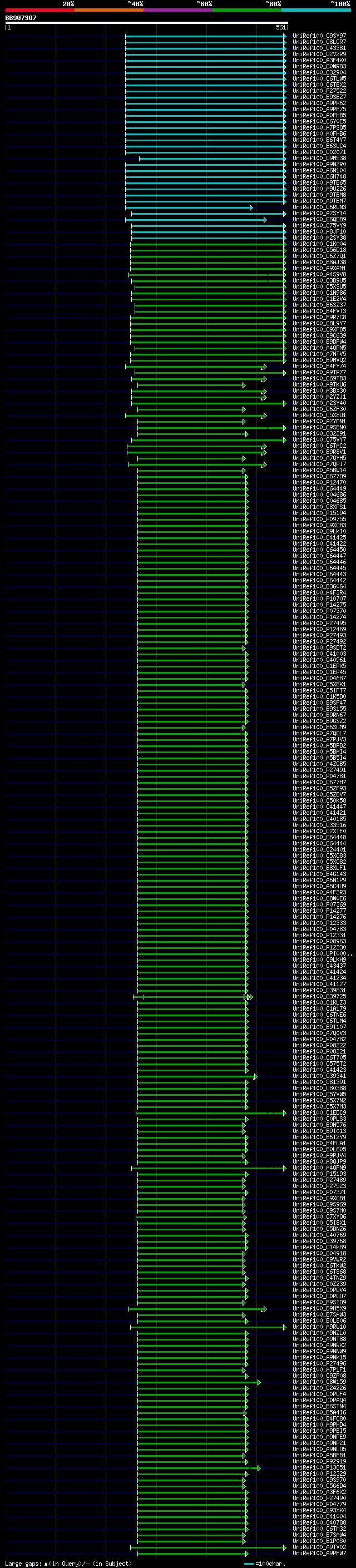The height and width of the screenshot is (1568, 356).
Task: Click the cyan alignment bar for UniRef100_Q6QDB9
Action: (x=196, y=220)
